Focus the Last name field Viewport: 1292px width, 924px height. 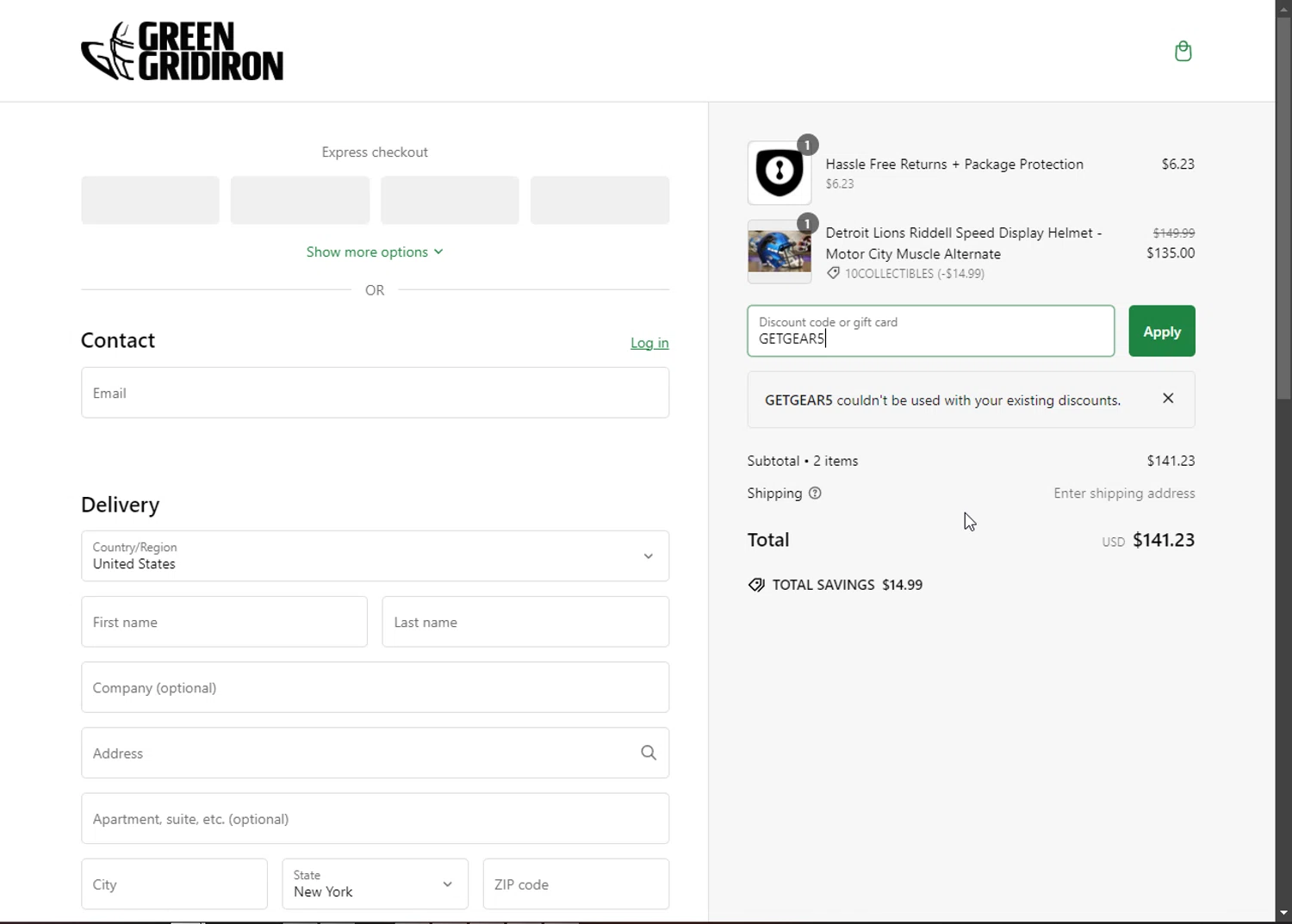[525, 622]
